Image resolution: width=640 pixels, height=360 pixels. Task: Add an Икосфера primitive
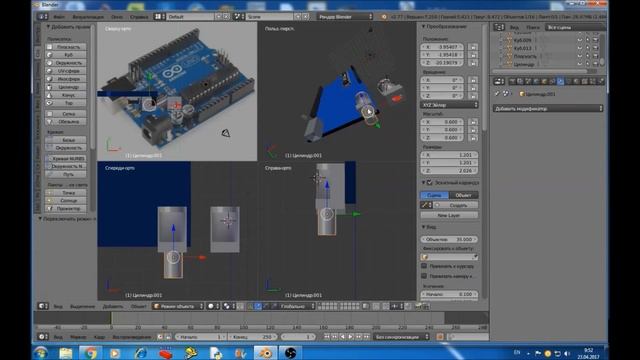coord(66,79)
